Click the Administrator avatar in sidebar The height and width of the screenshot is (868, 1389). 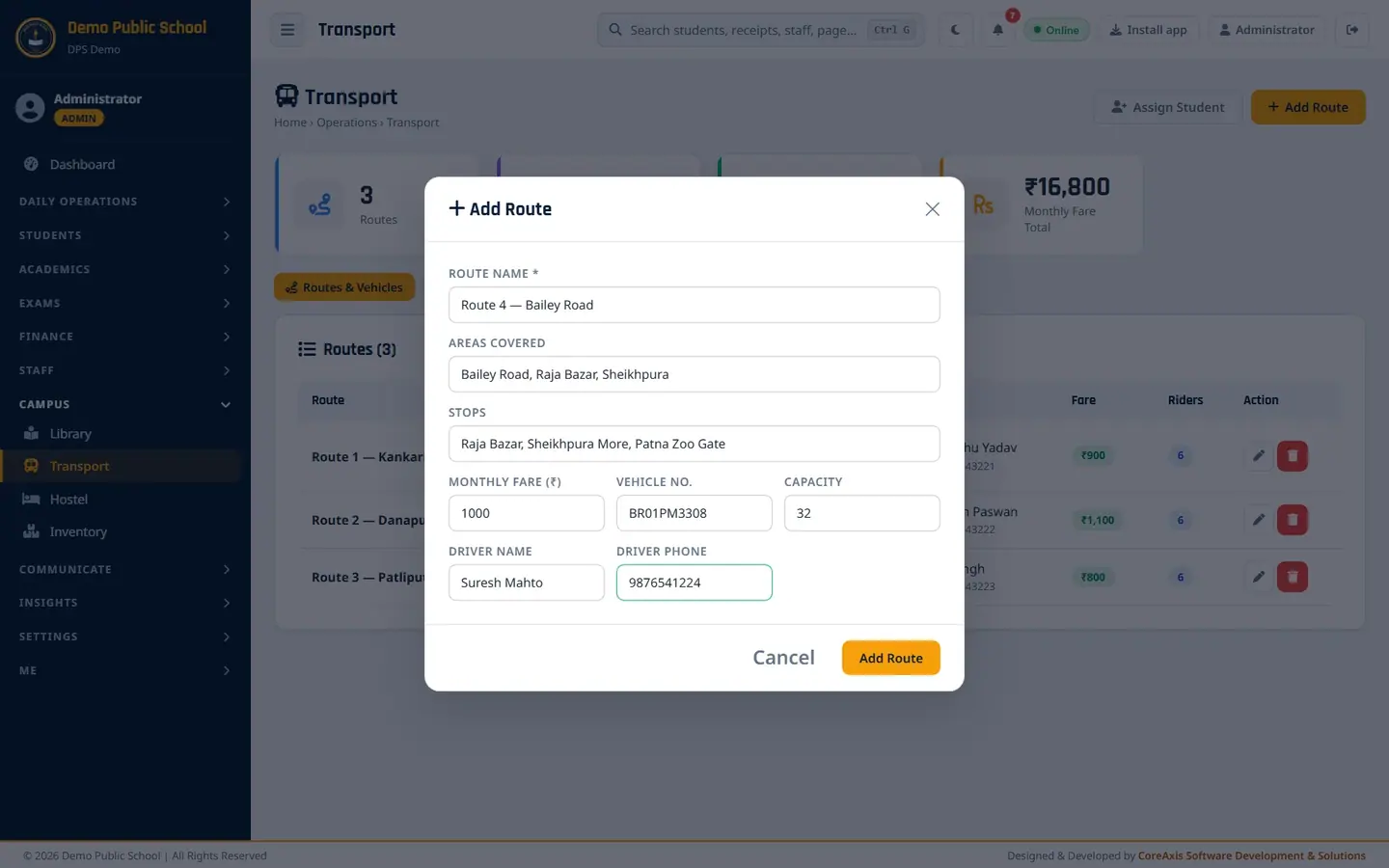coord(30,108)
